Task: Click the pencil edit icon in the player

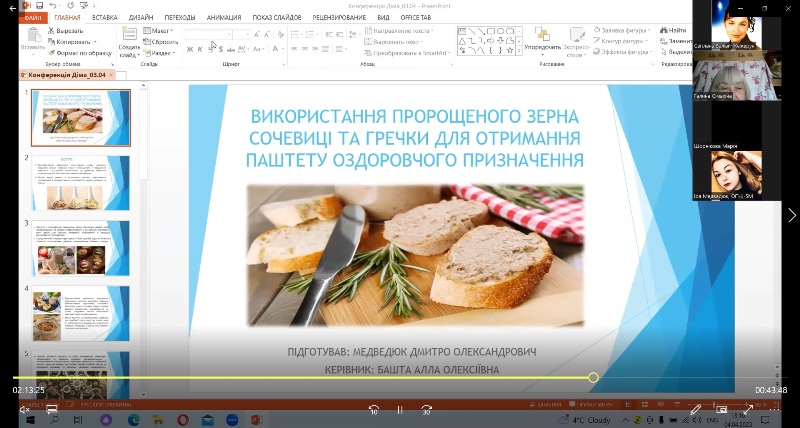Action: [695, 410]
